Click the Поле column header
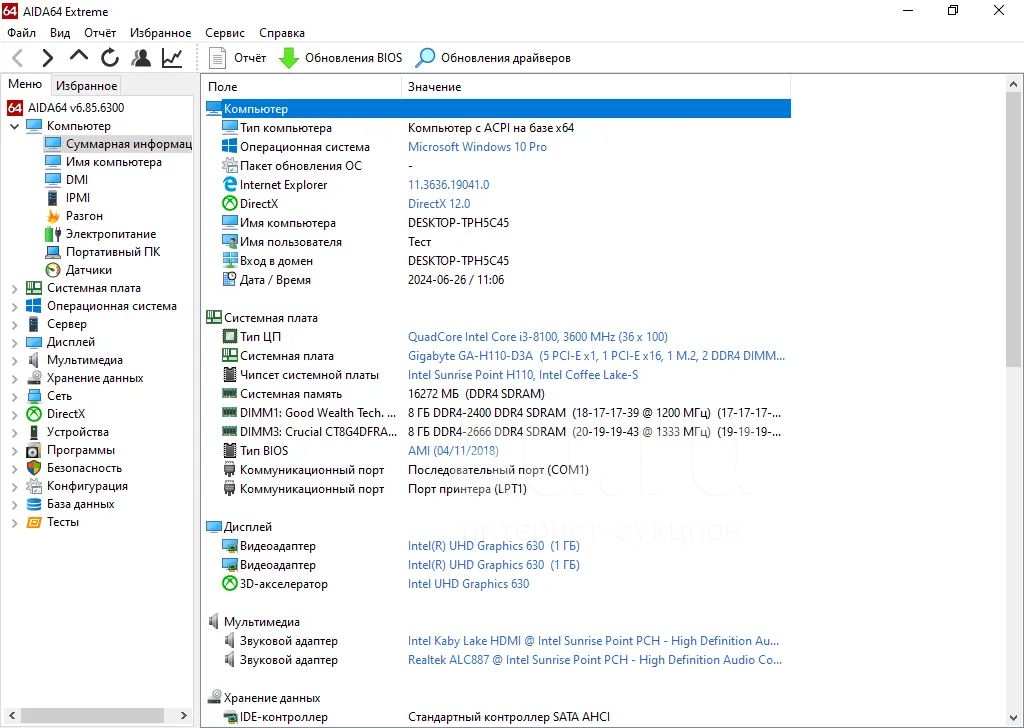This screenshot has height=728, width=1024. (x=302, y=87)
